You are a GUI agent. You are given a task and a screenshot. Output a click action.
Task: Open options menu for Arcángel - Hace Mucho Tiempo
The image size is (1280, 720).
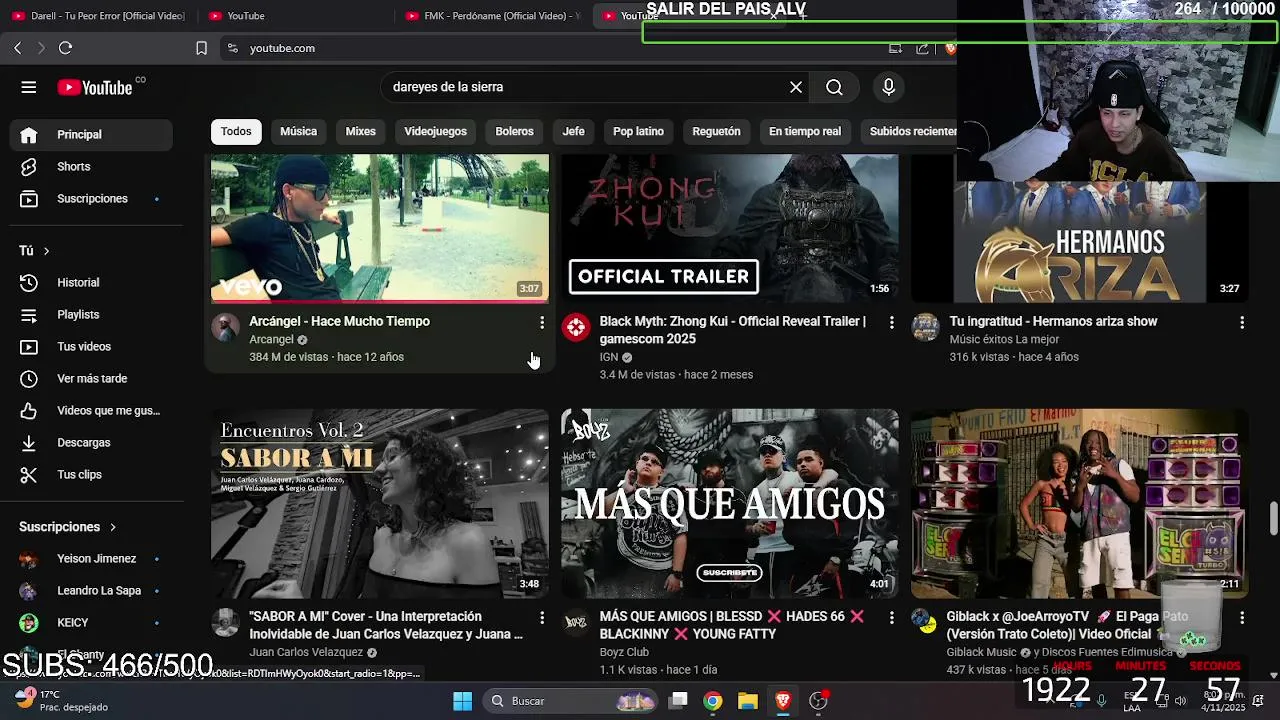click(542, 322)
